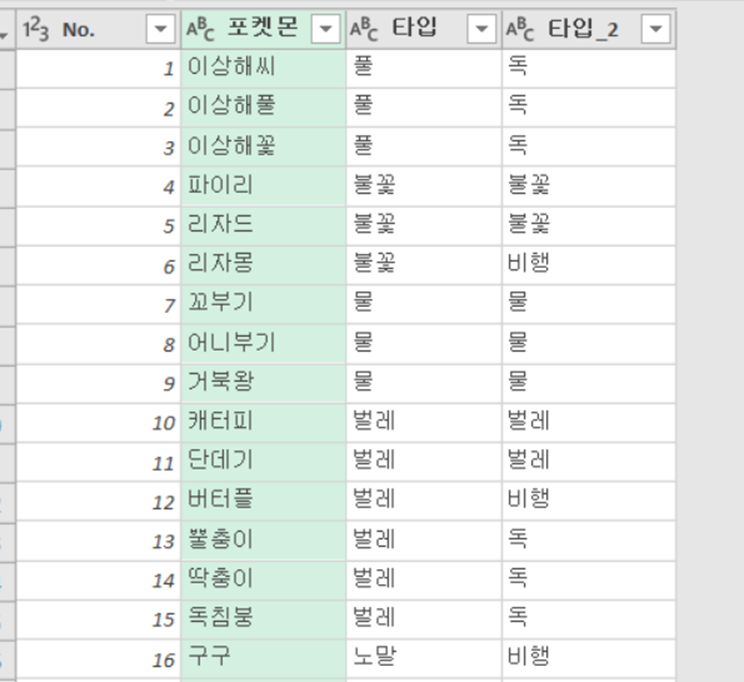
Task: Click the 123 data type icon of No. column
Action: pyautogui.click(x=36, y=30)
